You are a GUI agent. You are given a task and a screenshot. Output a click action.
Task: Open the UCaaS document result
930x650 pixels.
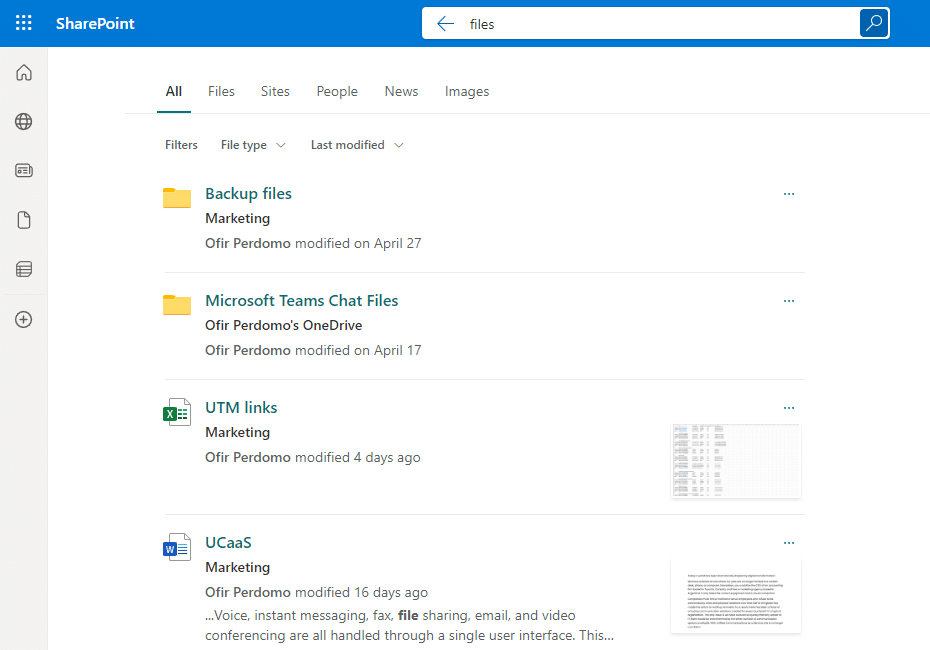pos(228,543)
